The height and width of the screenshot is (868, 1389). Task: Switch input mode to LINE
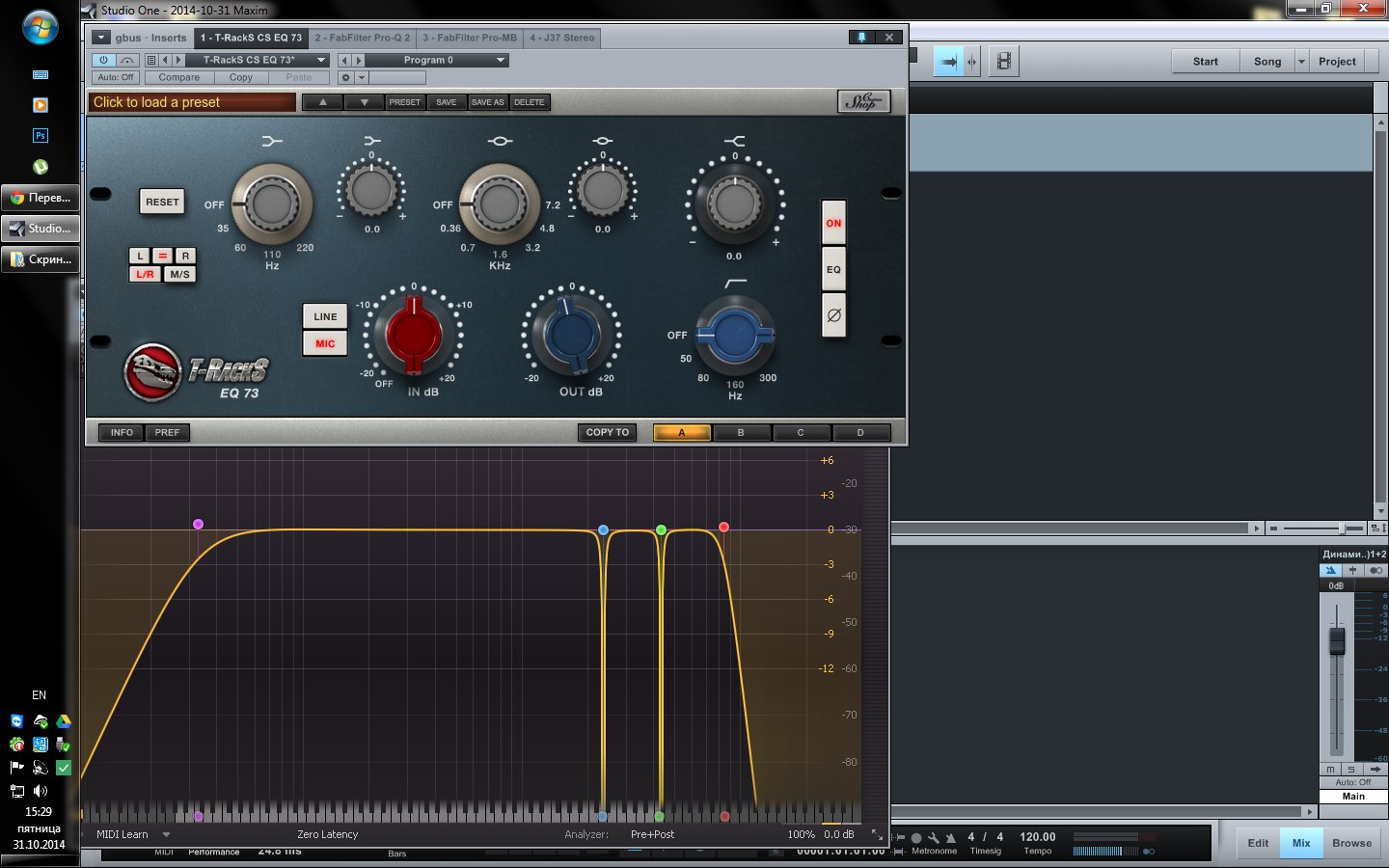(x=325, y=316)
